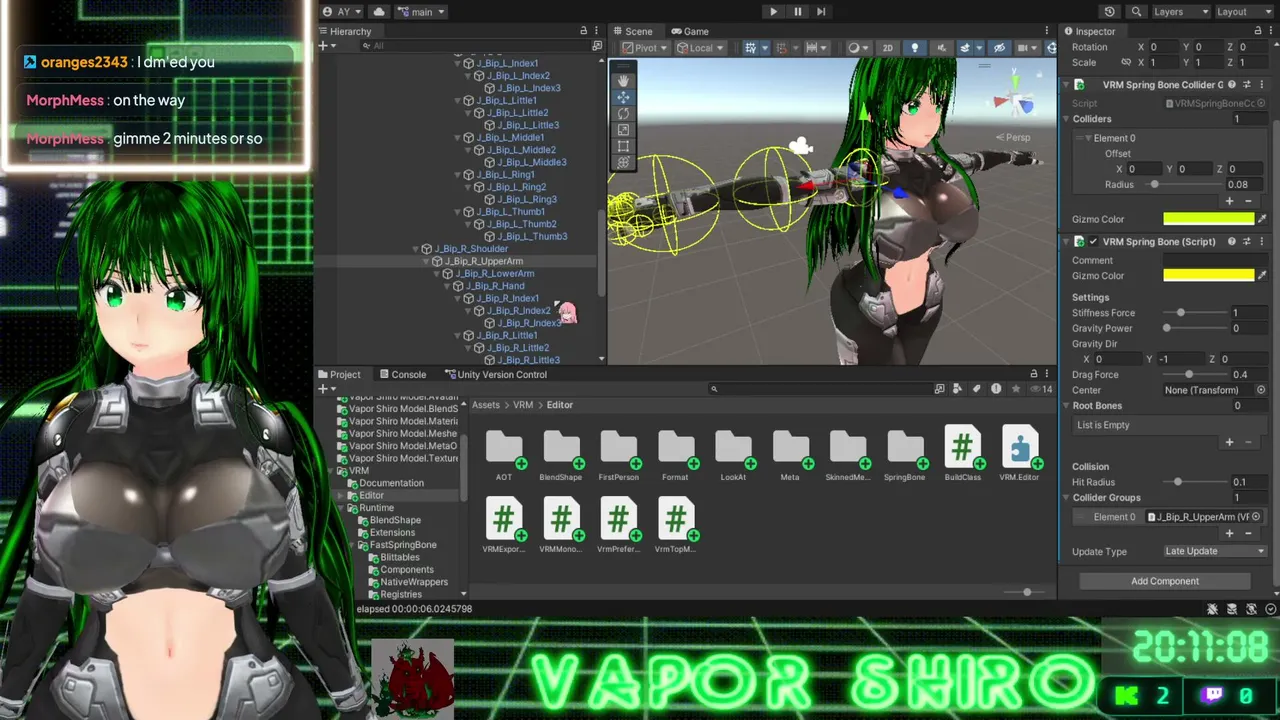The image size is (1280, 720).
Task: Click the Spring Bone yellow Gizmo Color swatch
Action: point(1208,275)
